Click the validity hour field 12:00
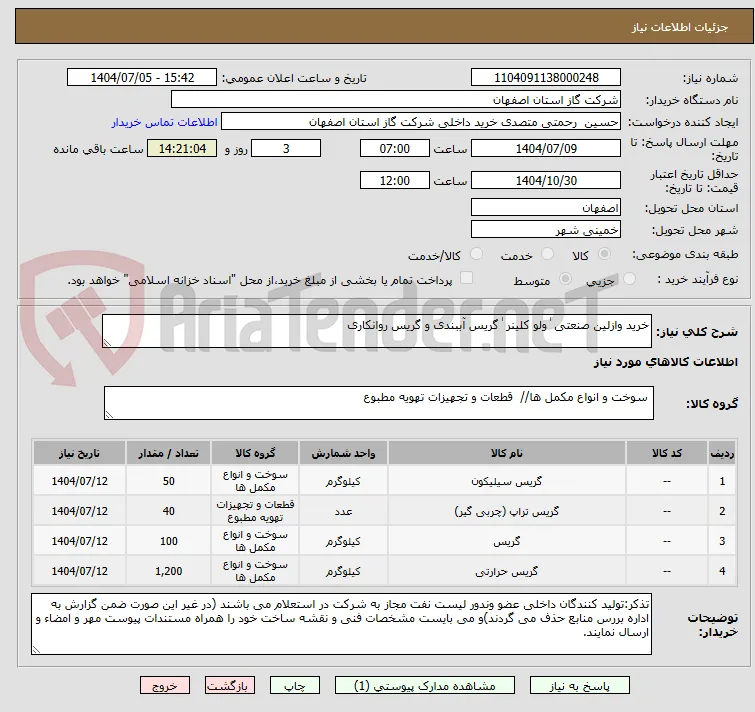 tap(394, 181)
